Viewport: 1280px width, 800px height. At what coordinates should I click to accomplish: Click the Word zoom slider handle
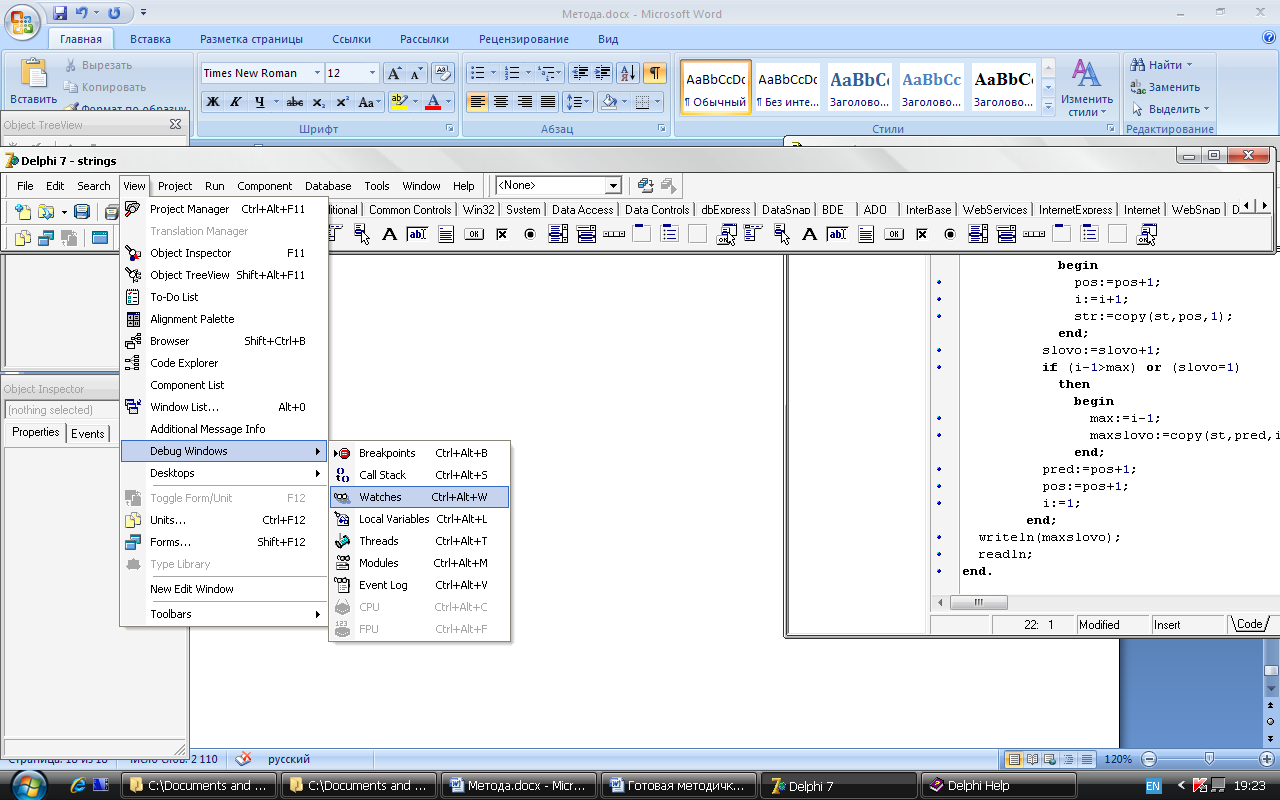(x=1209, y=760)
